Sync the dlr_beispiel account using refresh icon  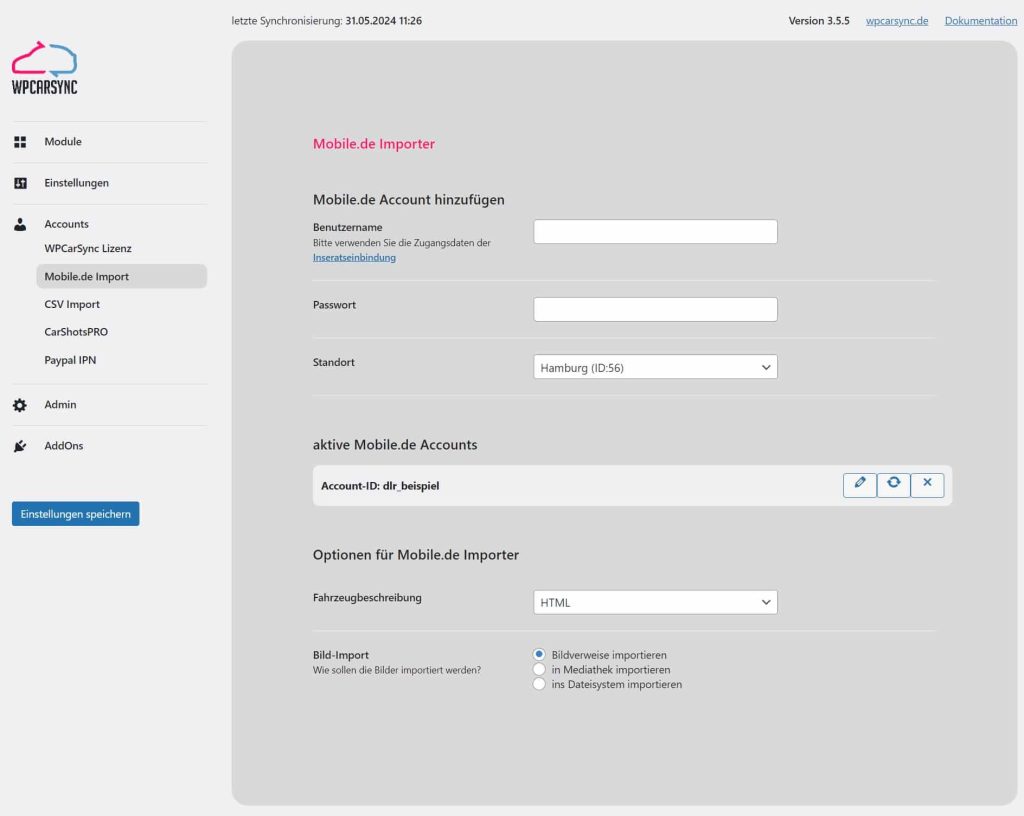click(893, 485)
